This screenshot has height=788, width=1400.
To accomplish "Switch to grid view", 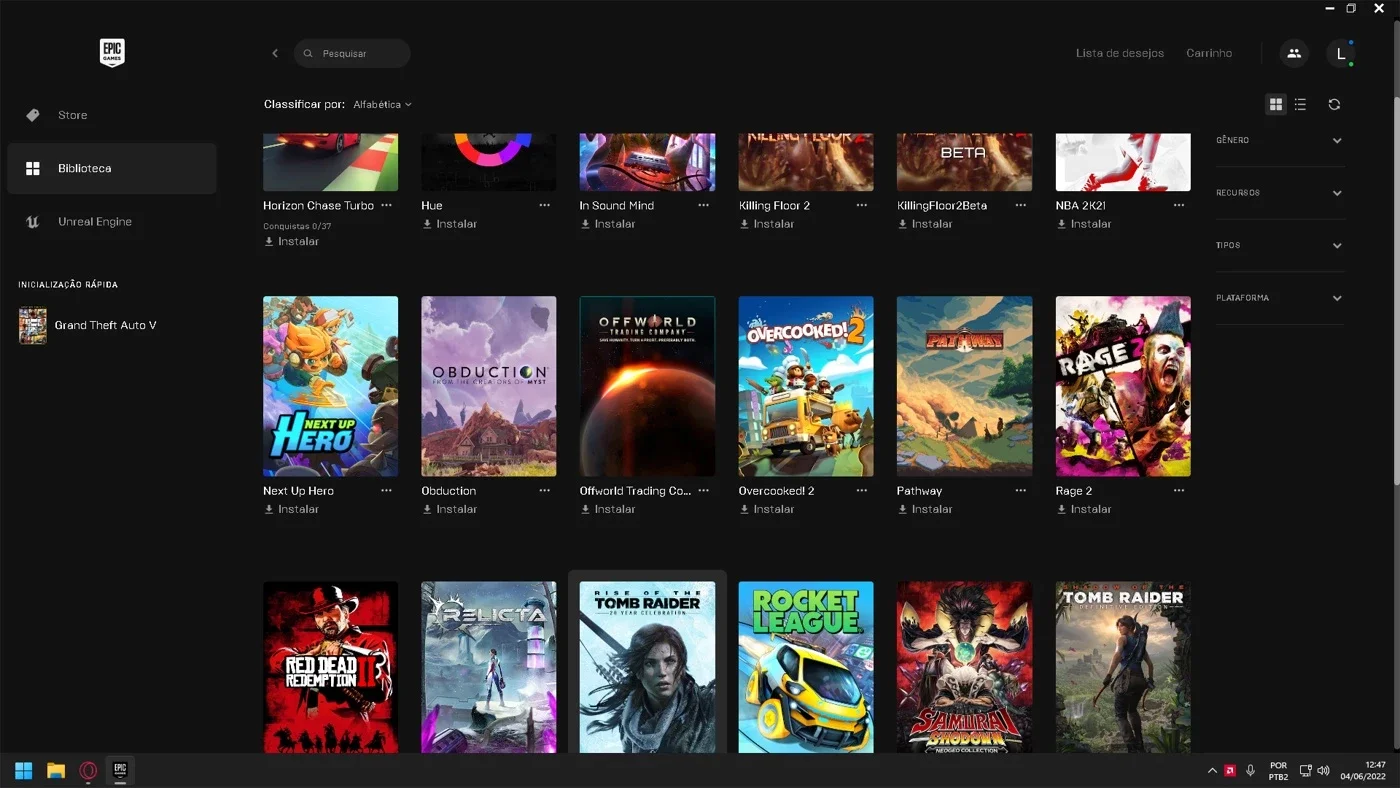I will click(1276, 104).
